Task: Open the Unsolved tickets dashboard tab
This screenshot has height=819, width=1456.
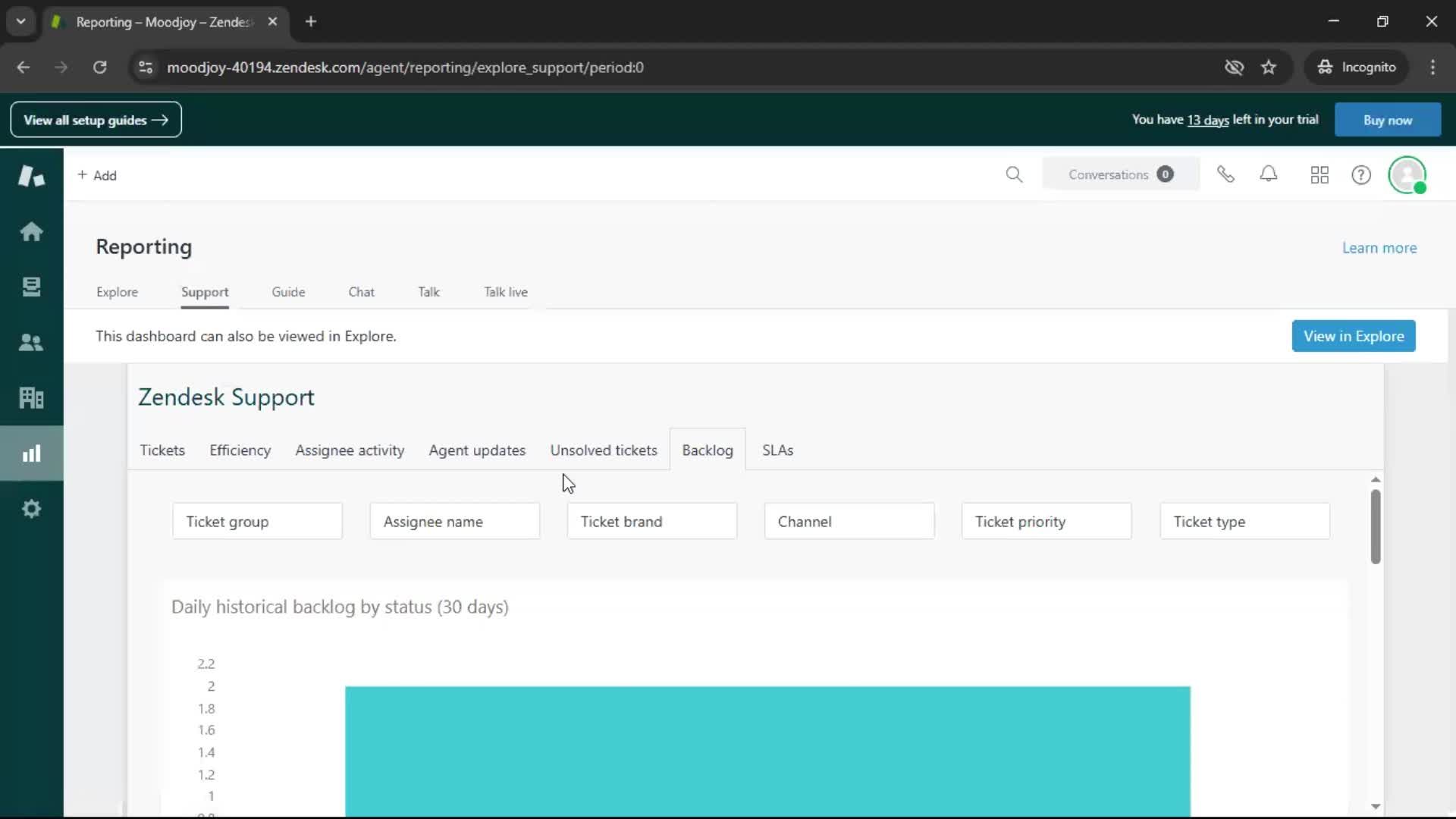Action: tap(604, 450)
